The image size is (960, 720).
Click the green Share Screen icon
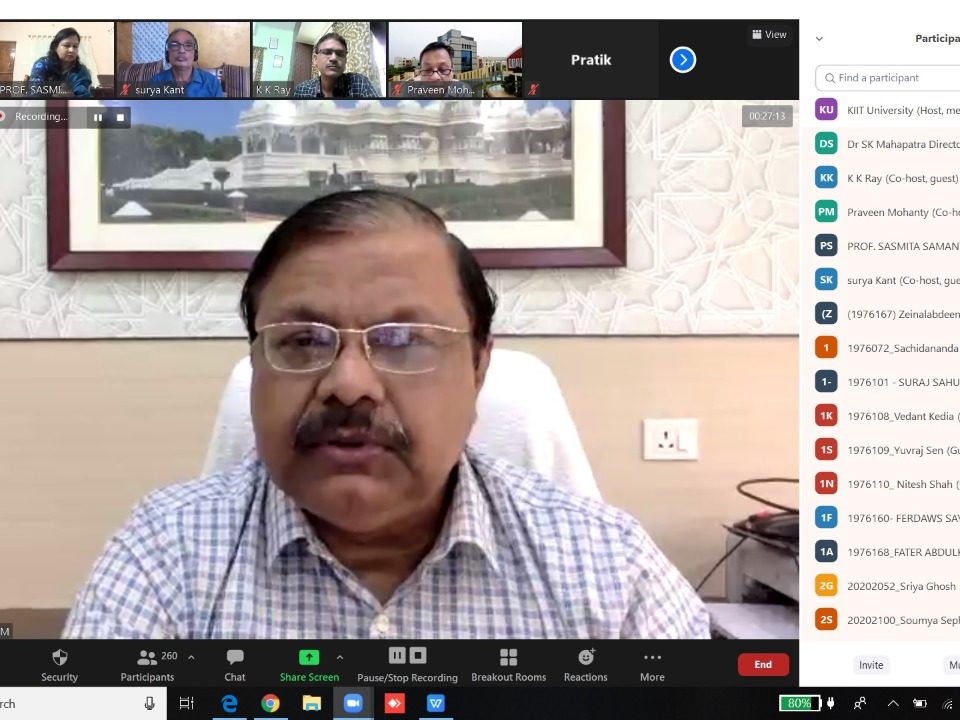309,657
